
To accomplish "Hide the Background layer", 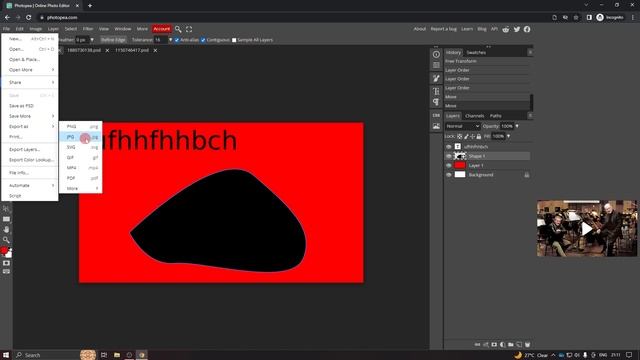I will 449,175.
